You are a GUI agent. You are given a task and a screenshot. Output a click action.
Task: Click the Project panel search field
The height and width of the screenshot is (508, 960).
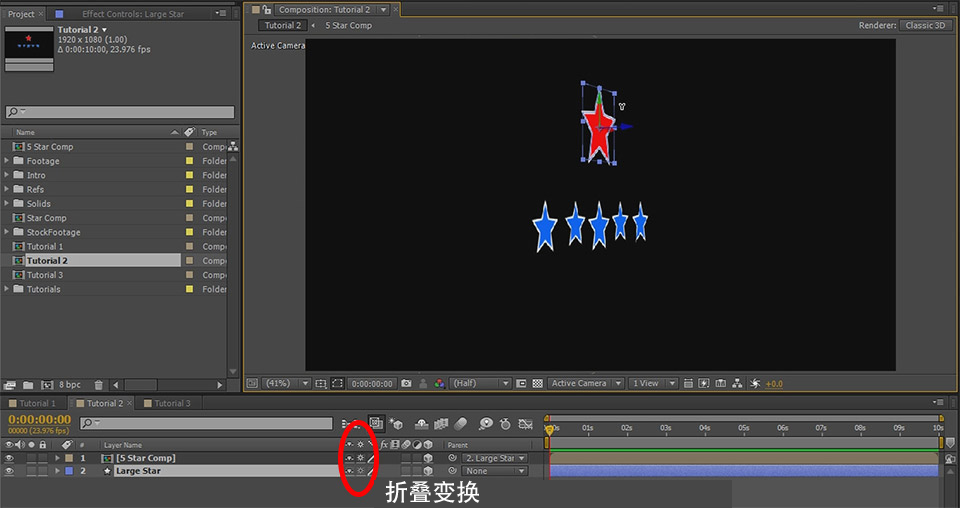click(x=120, y=112)
